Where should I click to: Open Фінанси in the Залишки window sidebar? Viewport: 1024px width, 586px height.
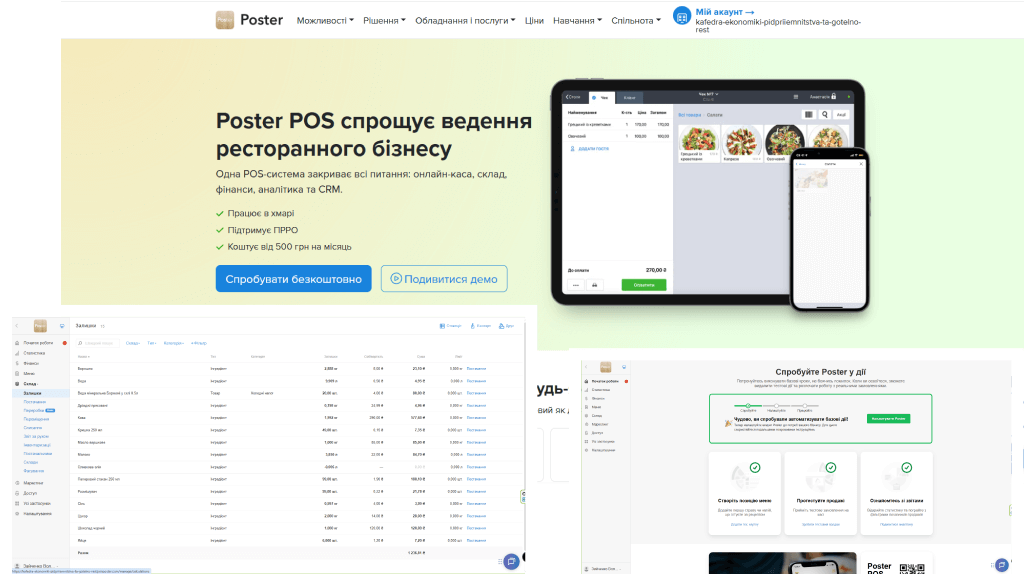click(31, 363)
